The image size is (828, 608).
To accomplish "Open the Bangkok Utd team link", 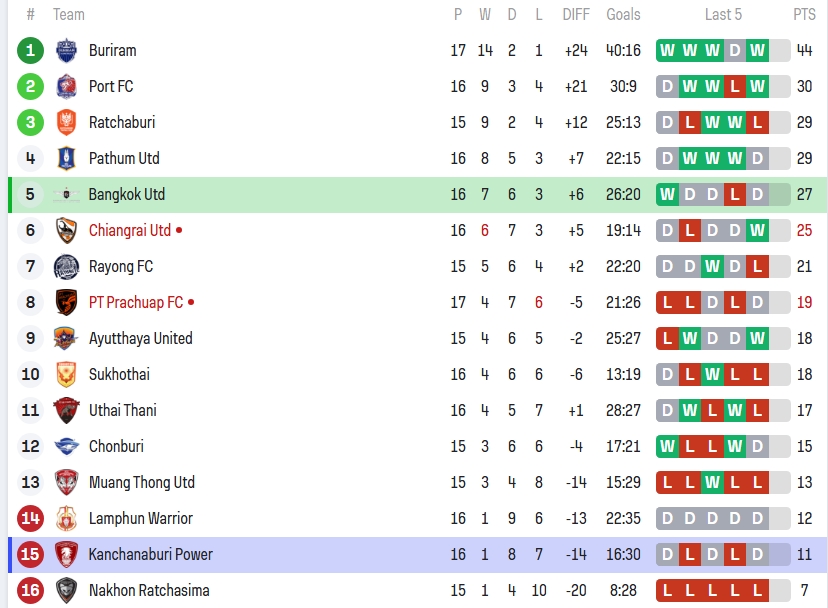I will click(x=127, y=194).
